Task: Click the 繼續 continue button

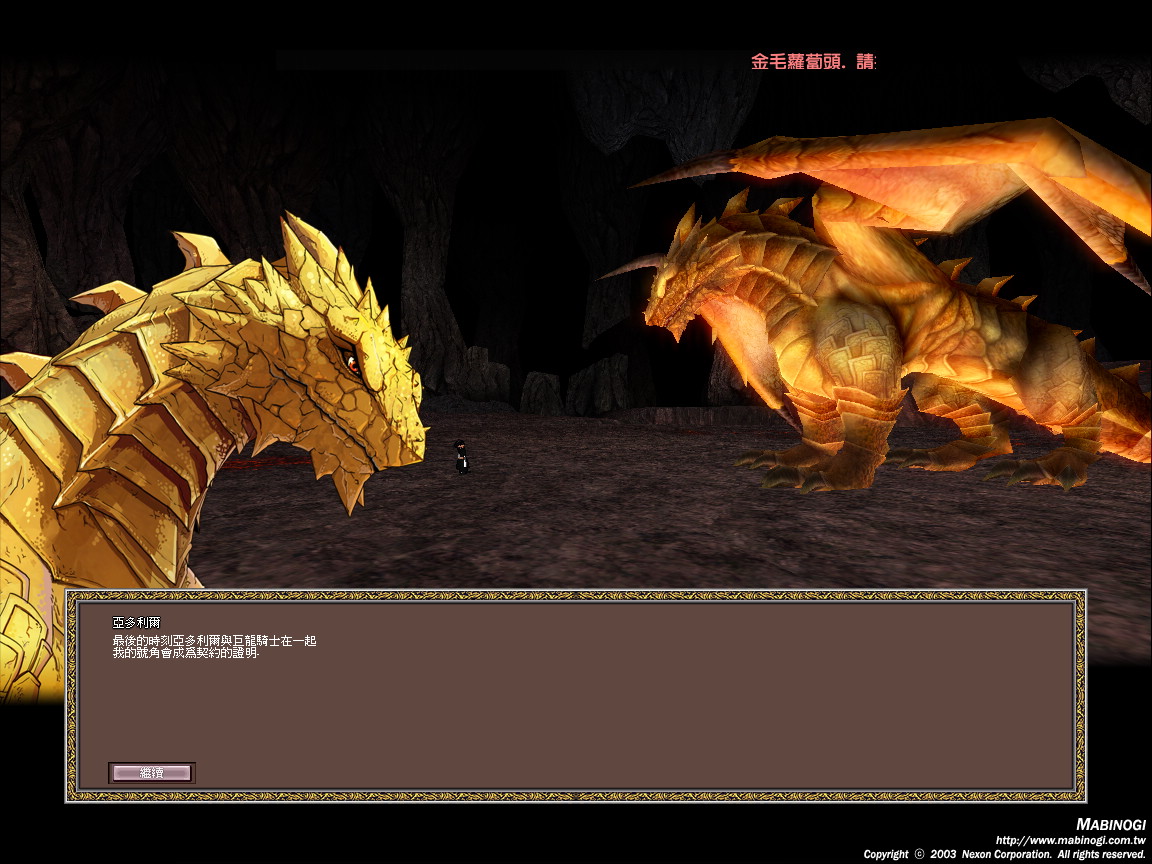Action: click(x=151, y=772)
